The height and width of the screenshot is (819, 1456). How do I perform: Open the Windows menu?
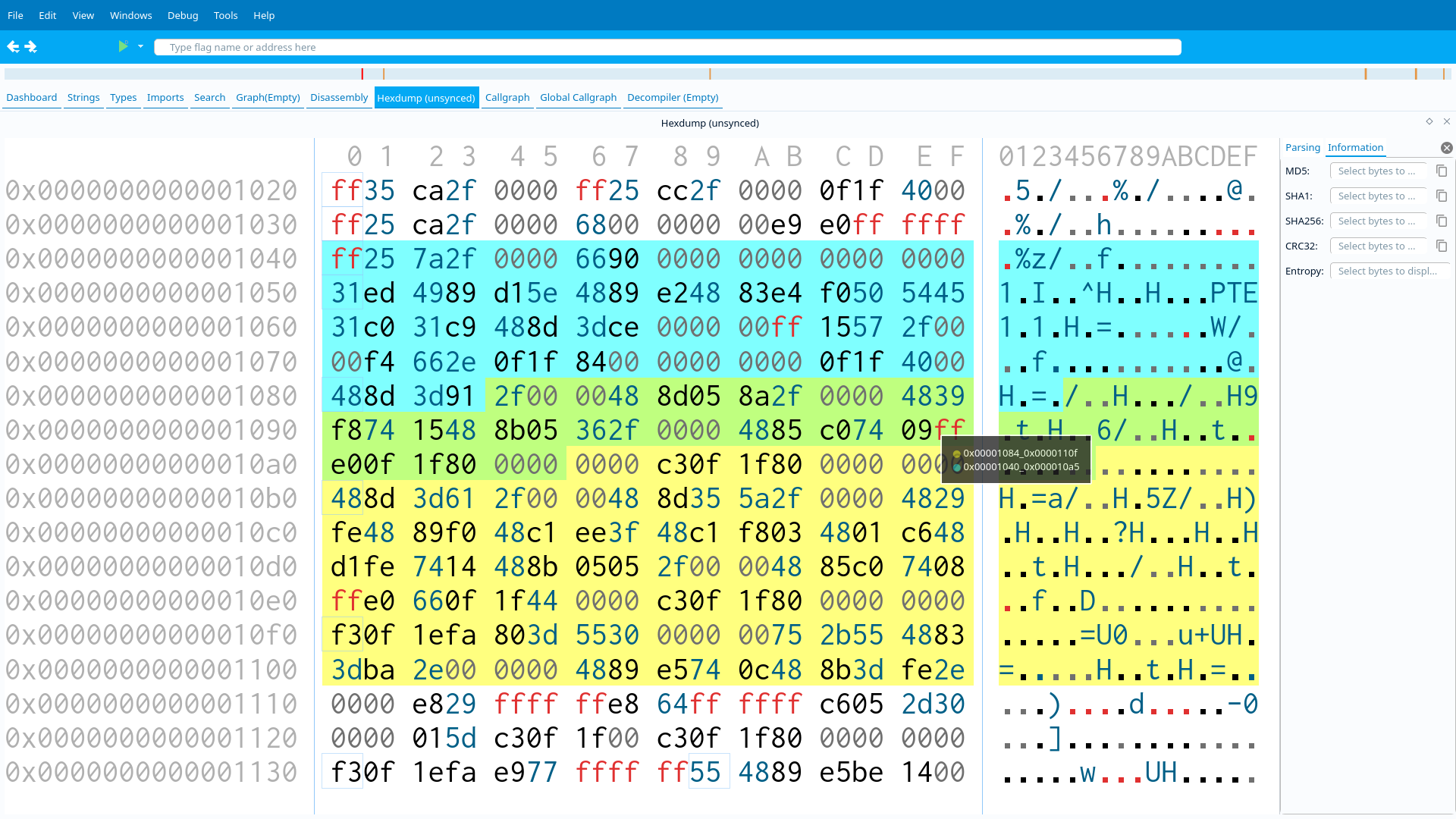tap(130, 15)
